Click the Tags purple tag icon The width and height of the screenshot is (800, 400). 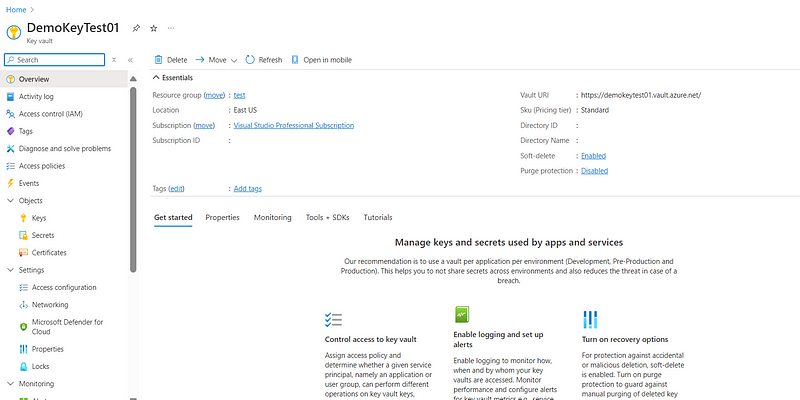pos(10,131)
